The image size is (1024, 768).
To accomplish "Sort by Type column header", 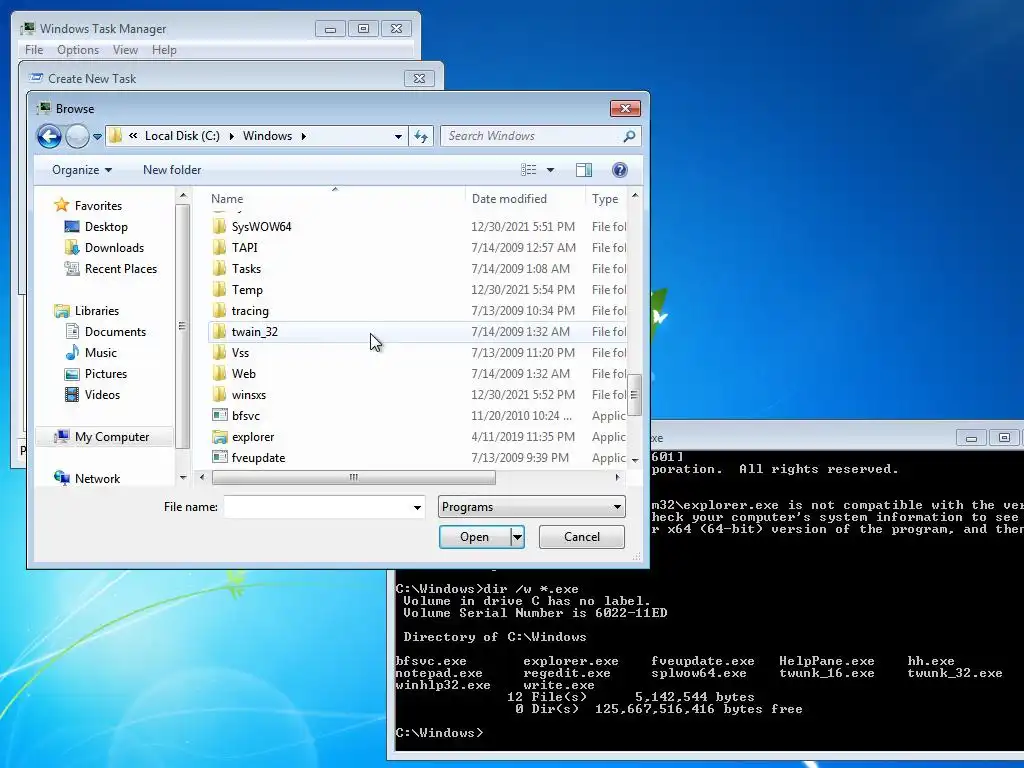I will coord(606,199).
